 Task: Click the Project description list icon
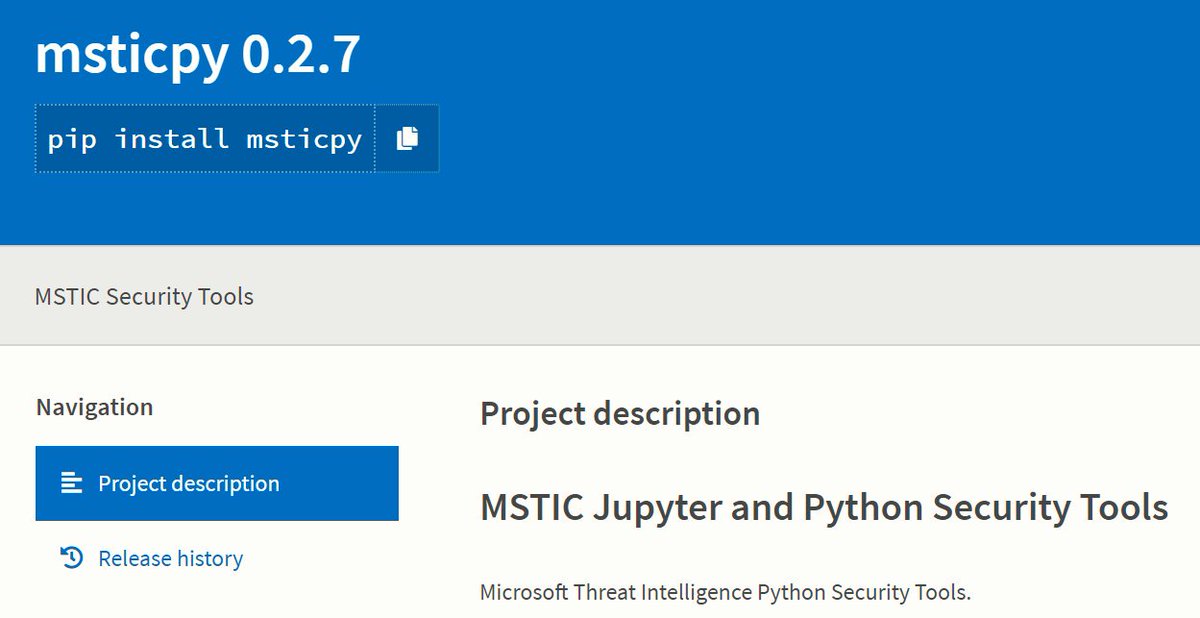(71, 483)
